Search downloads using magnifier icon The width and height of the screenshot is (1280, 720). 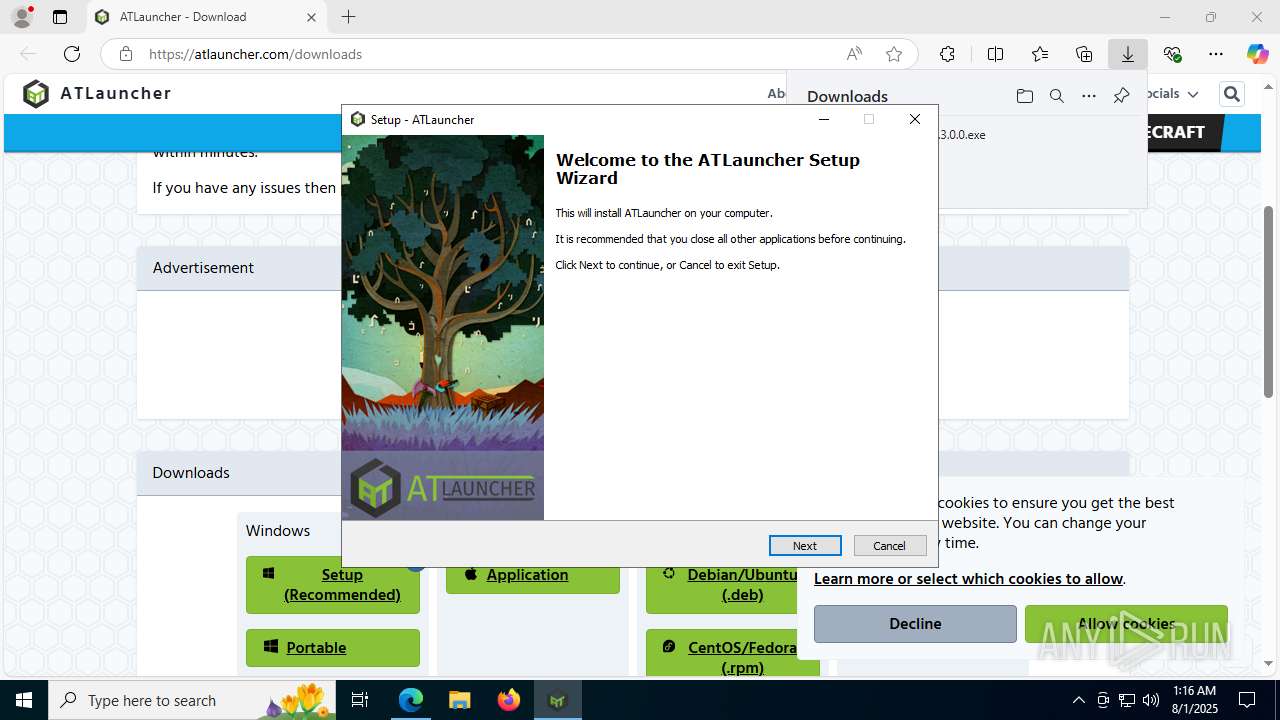[1057, 96]
